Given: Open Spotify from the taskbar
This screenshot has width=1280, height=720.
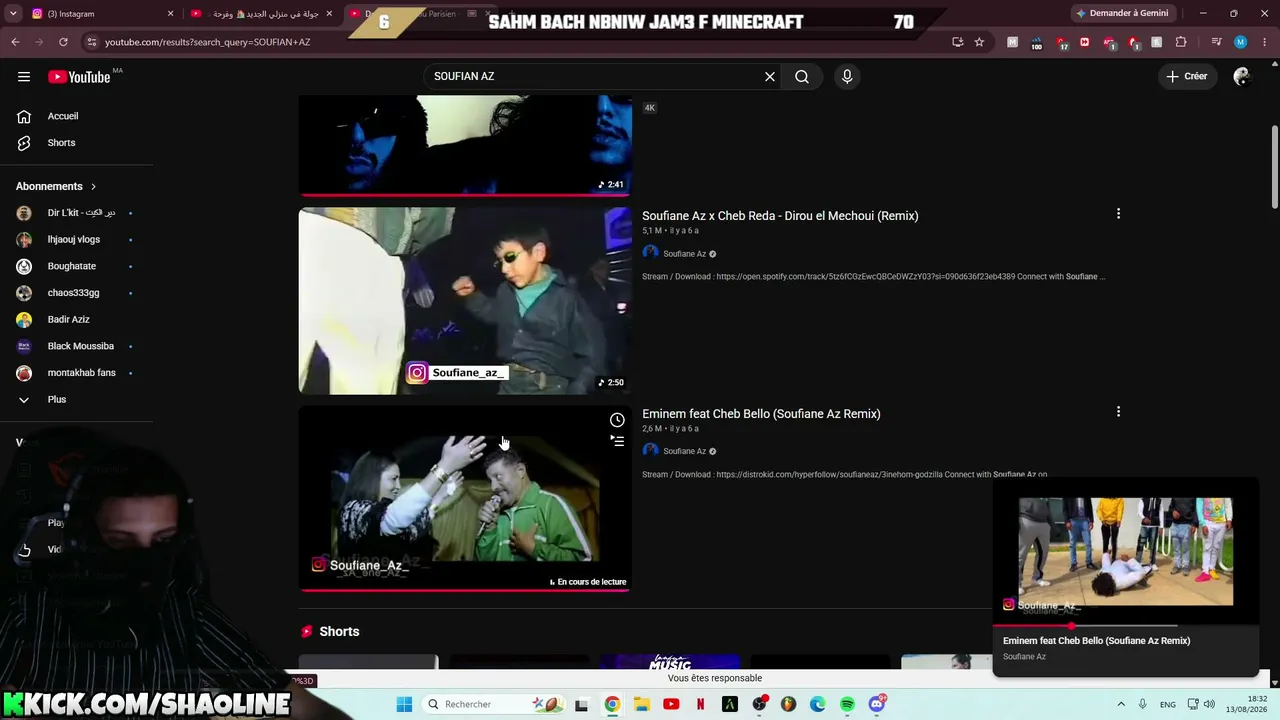Looking at the screenshot, I should (847, 704).
